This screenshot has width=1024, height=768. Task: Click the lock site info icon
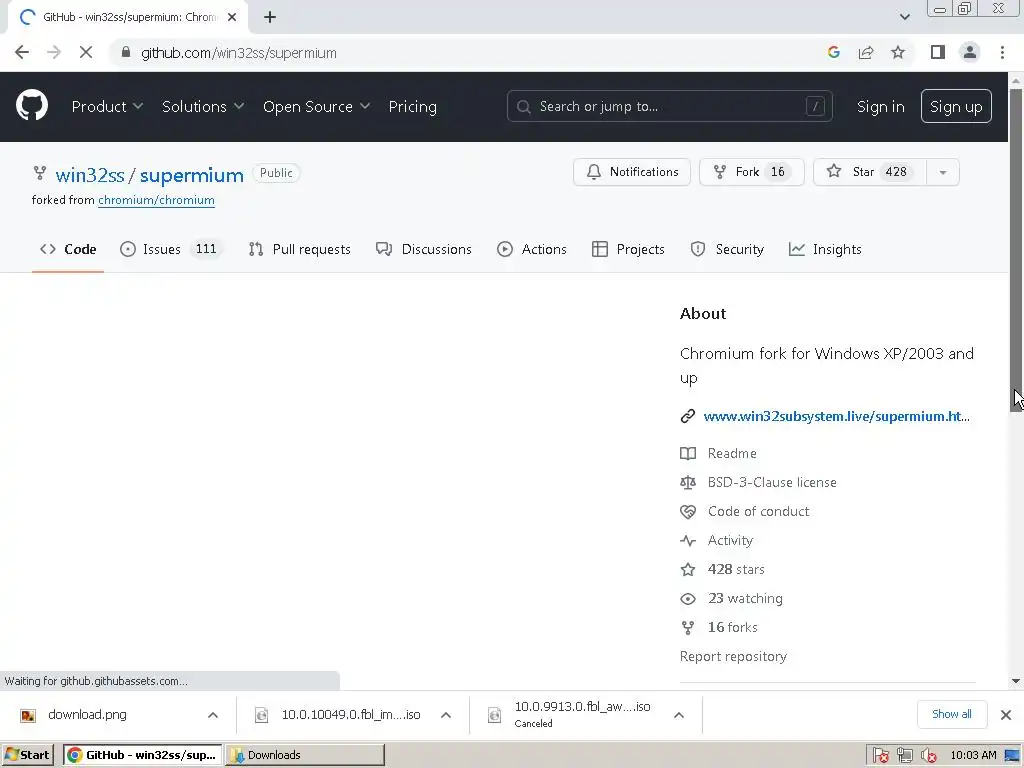(x=126, y=52)
